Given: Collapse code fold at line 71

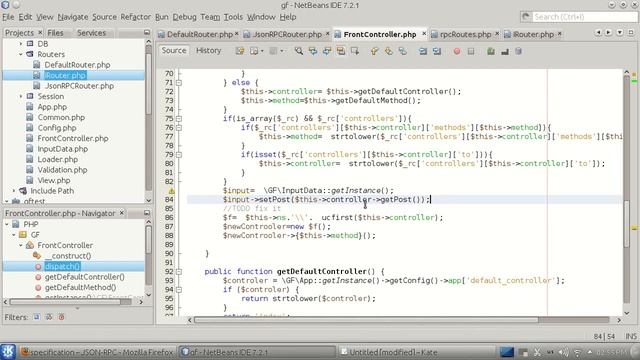Looking at the screenshot, I should click(179, 82).
